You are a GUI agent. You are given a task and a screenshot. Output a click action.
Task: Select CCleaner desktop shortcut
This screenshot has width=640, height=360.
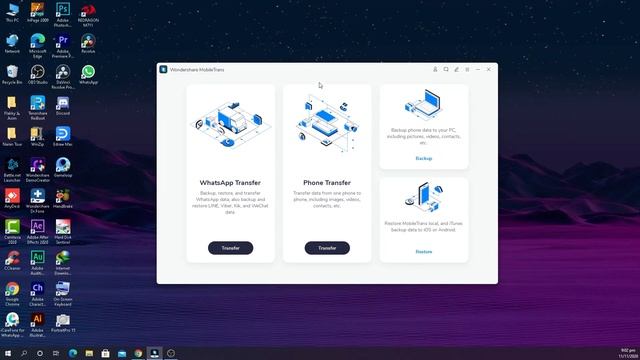pos(12,261)
